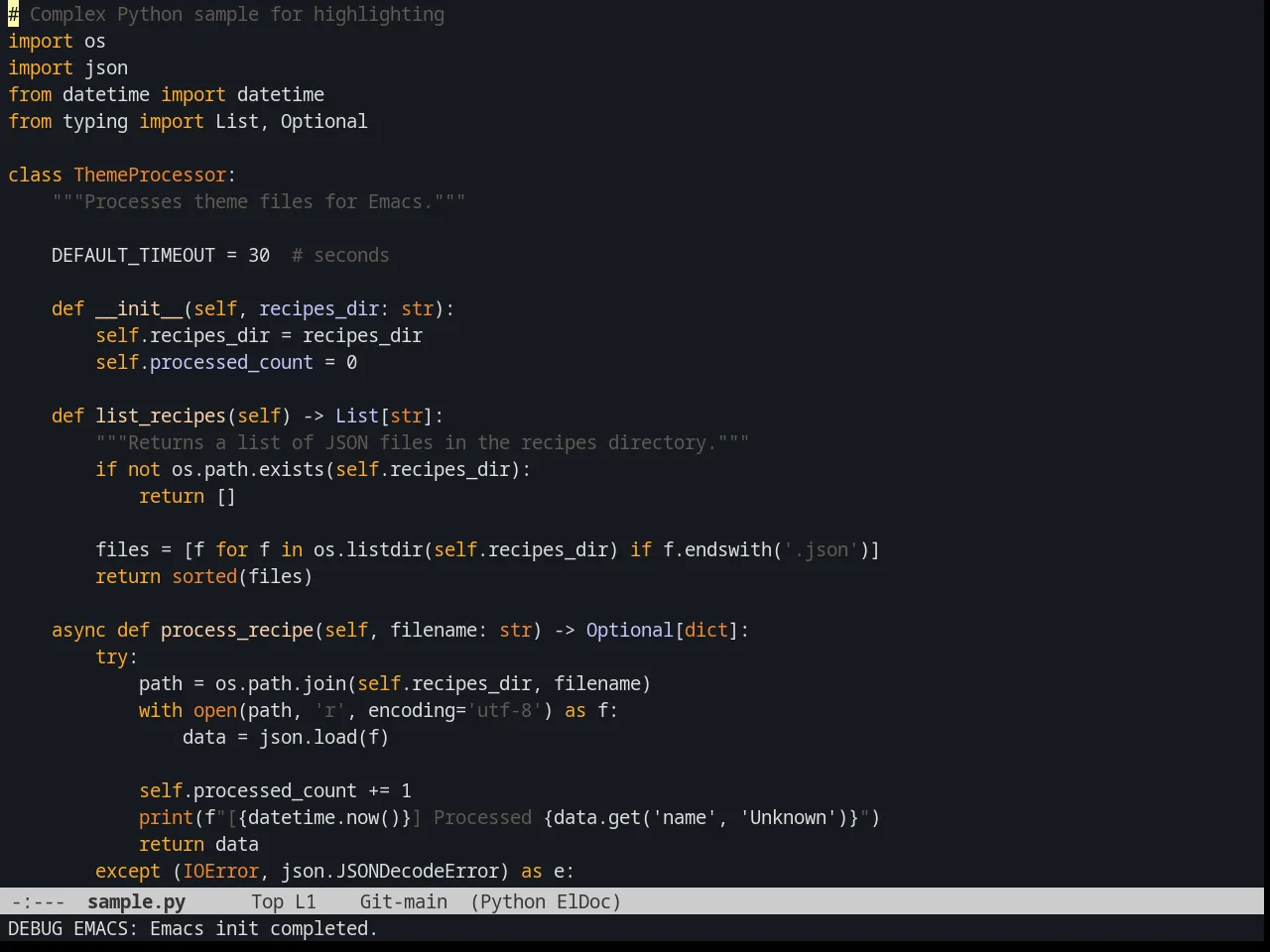Click the sample.py buffer name in mode line

point(136,901)
